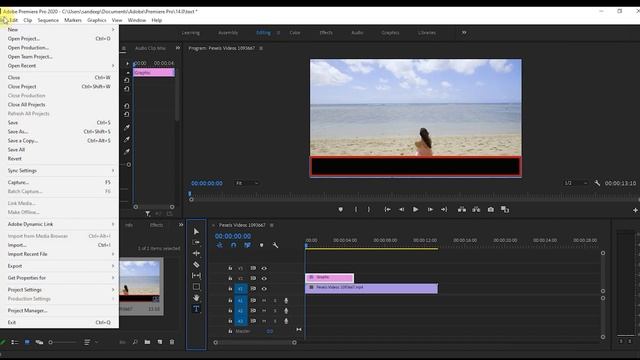Image resolution: width=640 pixels, height=360 pixels.
Task: Play the program monitor video
Action: [416, 209]
